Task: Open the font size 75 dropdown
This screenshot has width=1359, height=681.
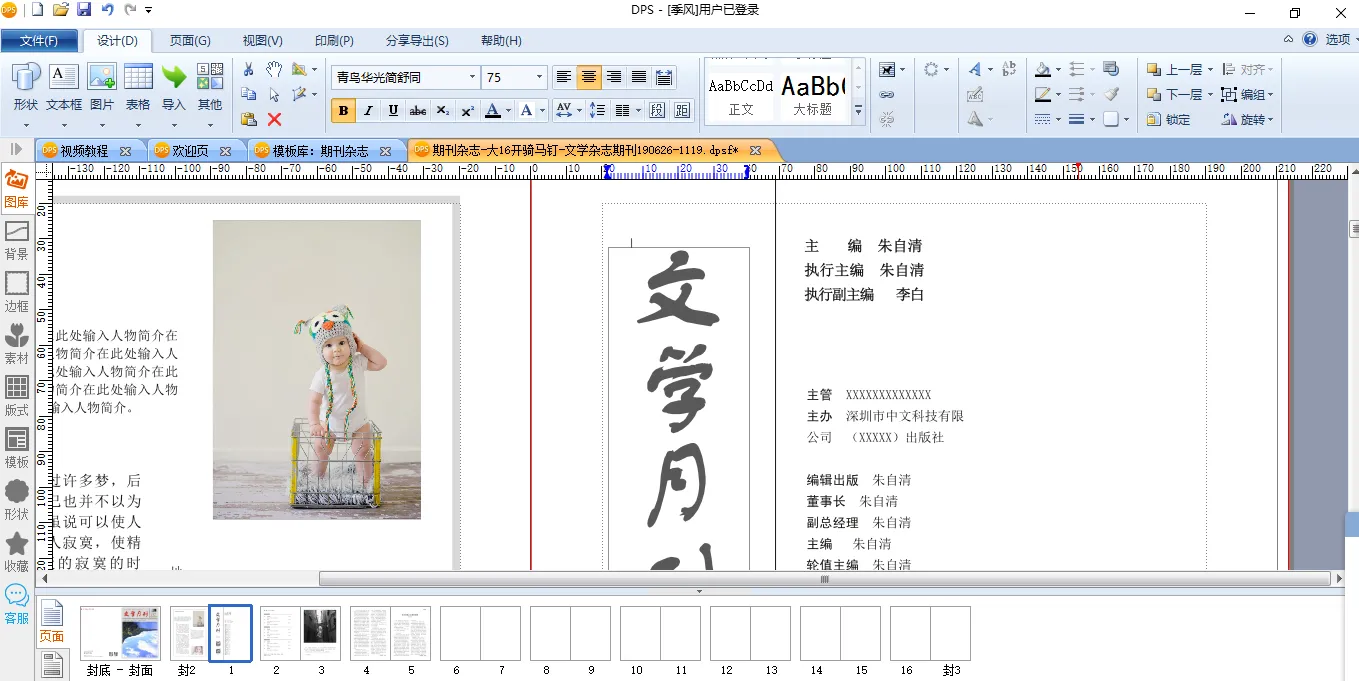Action: pos(539,77)
